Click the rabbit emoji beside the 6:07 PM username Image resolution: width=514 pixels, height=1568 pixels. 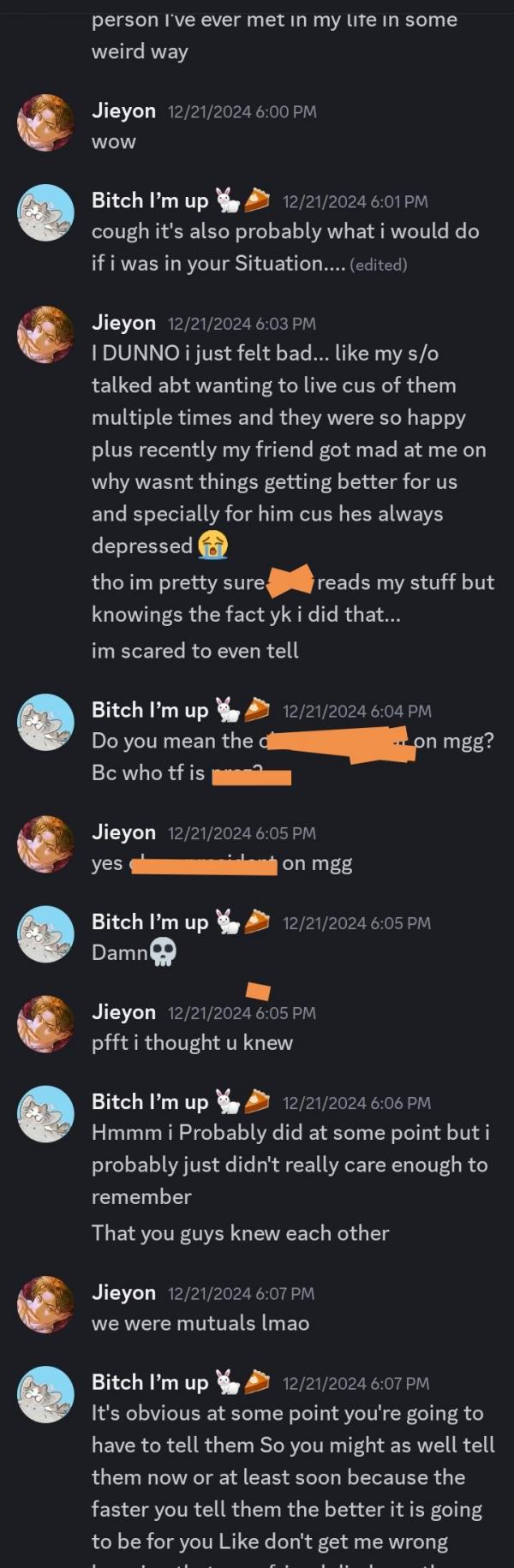pyautogui.click(x=227, y=1382)
